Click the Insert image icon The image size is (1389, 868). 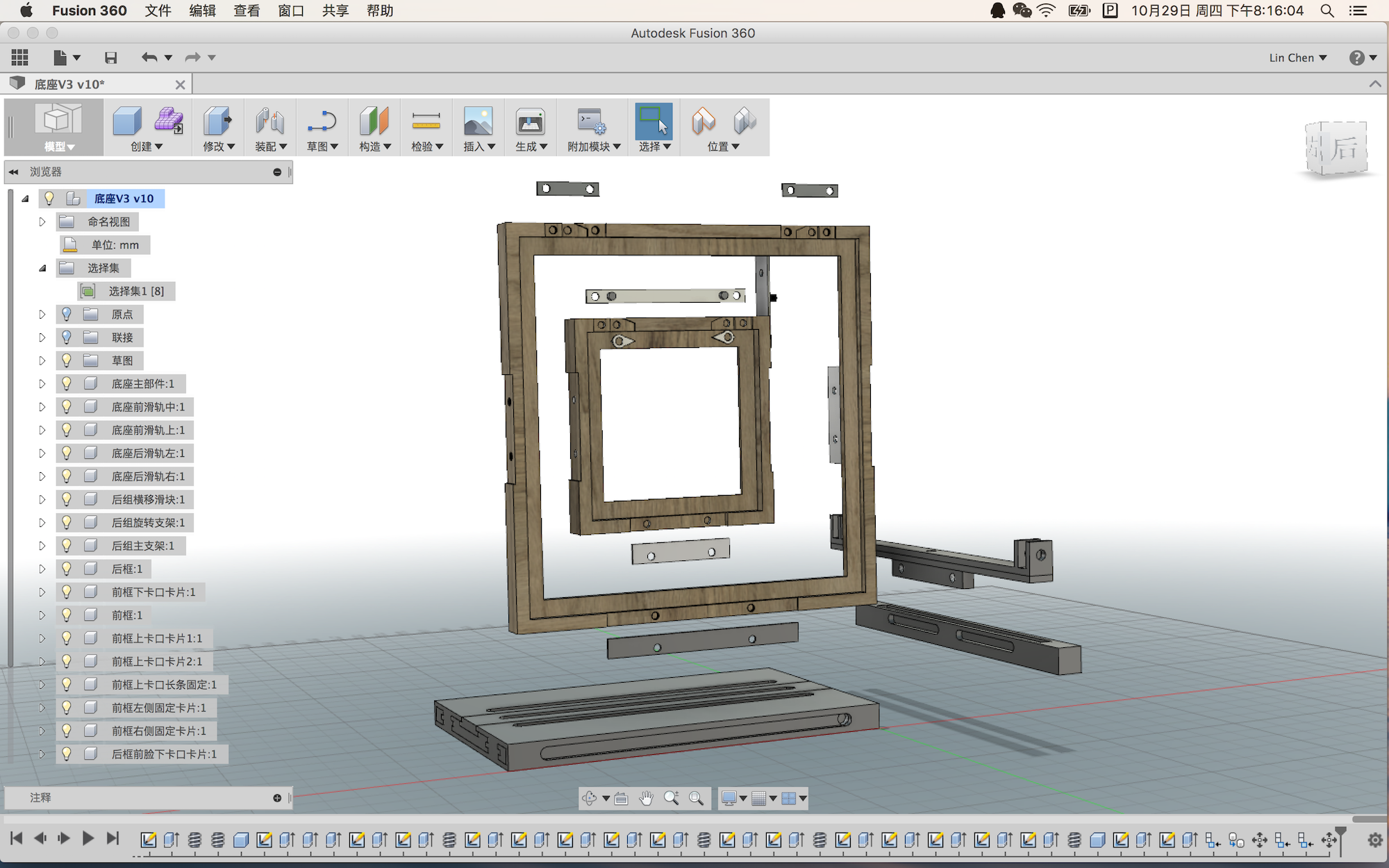pos(478,121)
